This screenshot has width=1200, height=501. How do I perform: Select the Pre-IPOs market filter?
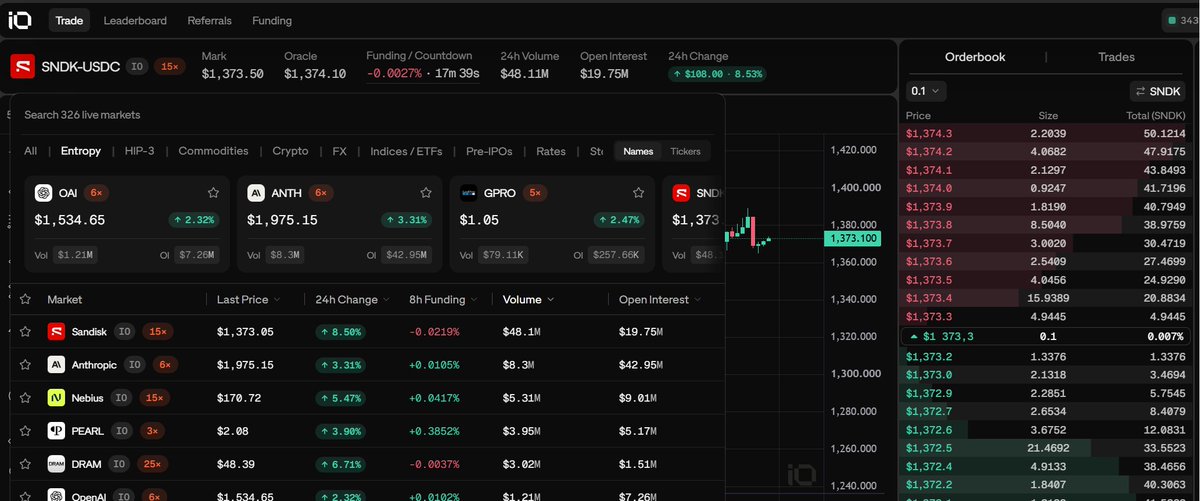point(490,151)
